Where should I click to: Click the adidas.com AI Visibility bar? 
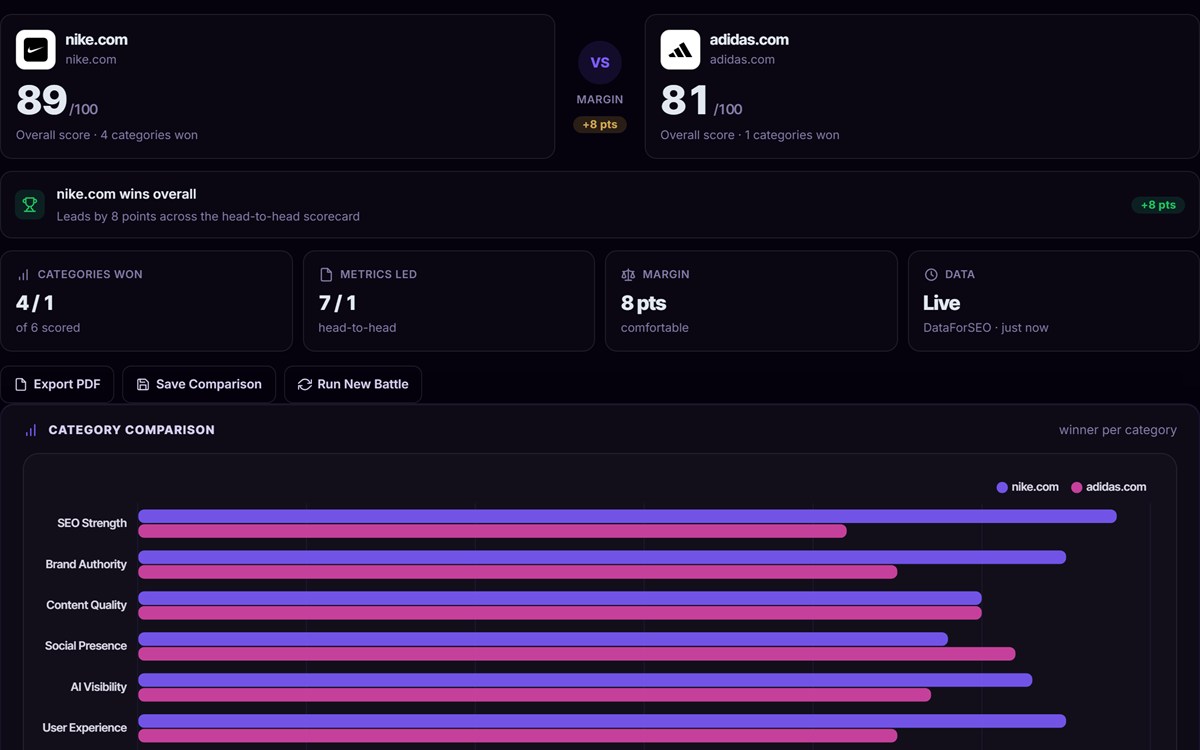[x=534, y=695]
